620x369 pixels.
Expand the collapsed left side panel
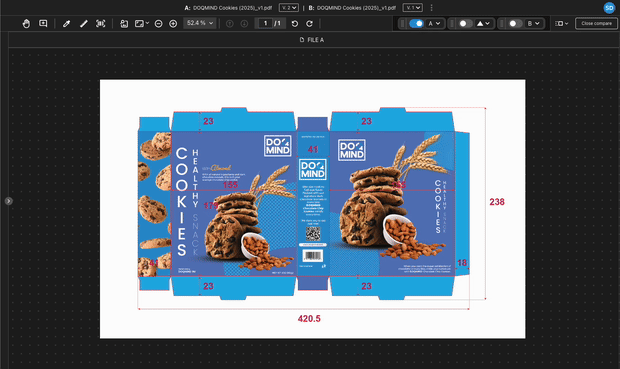tap(8, 201)
